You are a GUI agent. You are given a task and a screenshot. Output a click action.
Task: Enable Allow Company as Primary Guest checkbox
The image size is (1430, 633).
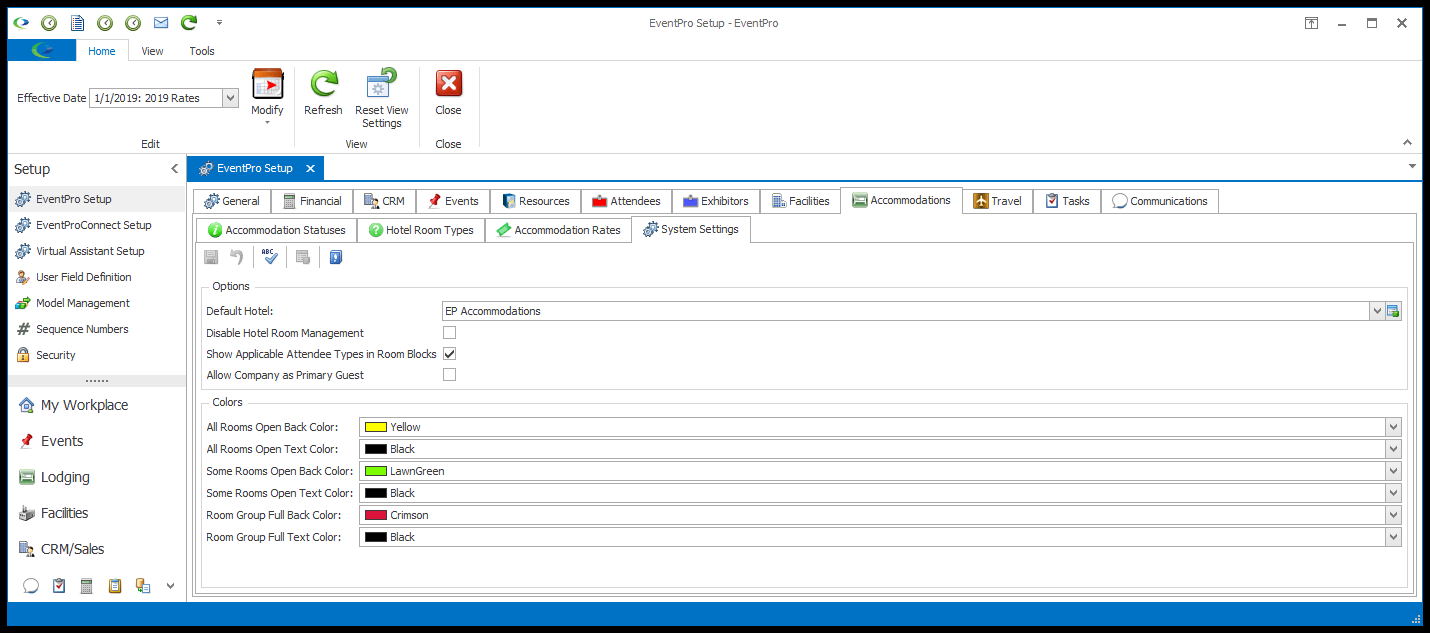450,375
